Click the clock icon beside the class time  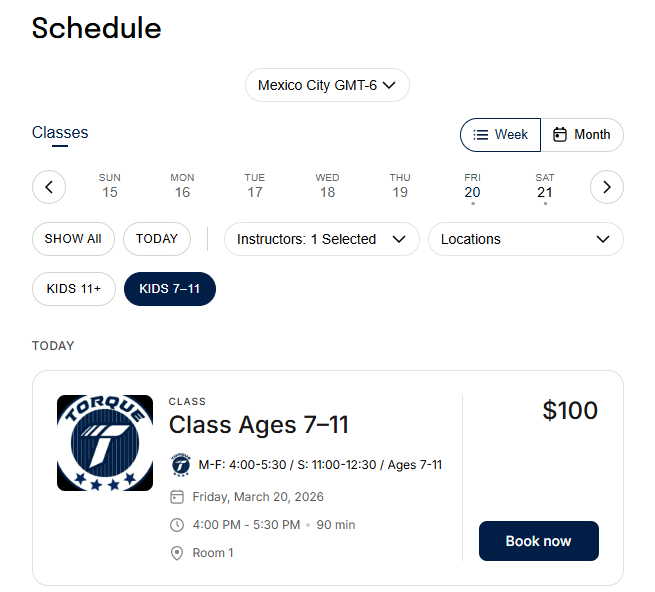click(x=177, y=525)
